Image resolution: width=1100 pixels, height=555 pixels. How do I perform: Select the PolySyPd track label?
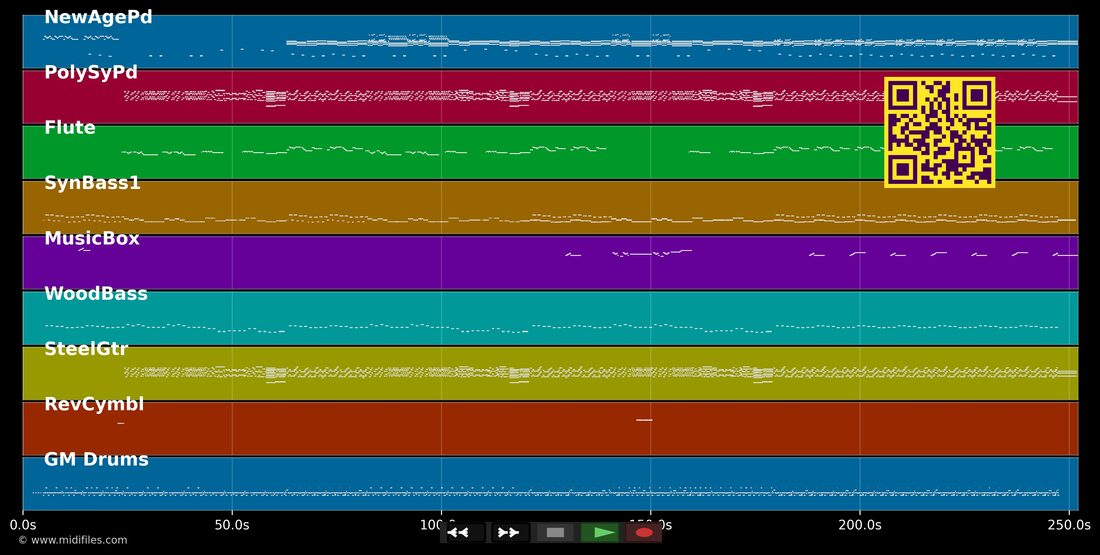[x=90, y=73]
